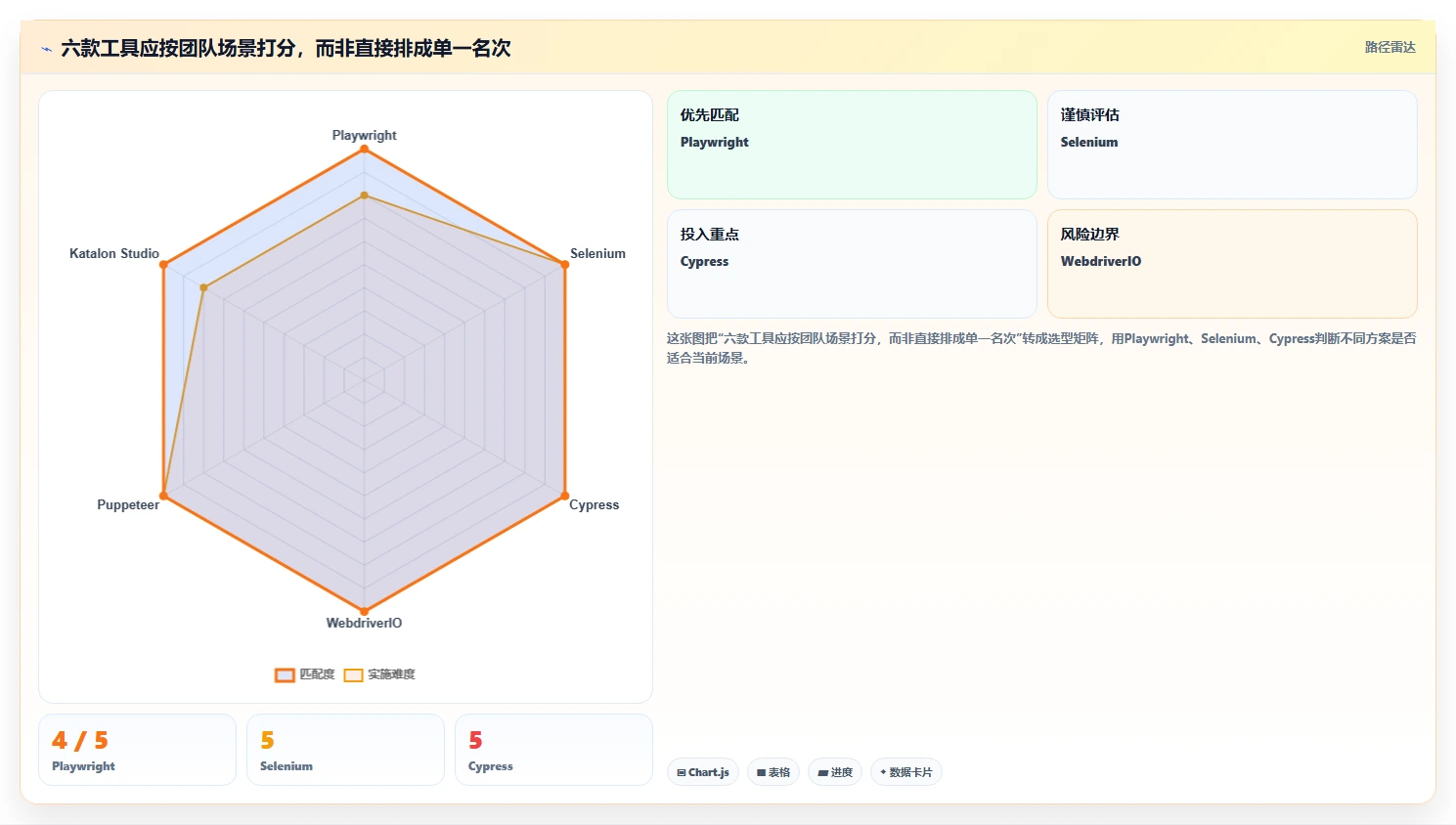Click the orange data point at Puppeteer vertex
Image resolution: width=1456 pixels, height=825 pixels.
[x=164, y=496]
